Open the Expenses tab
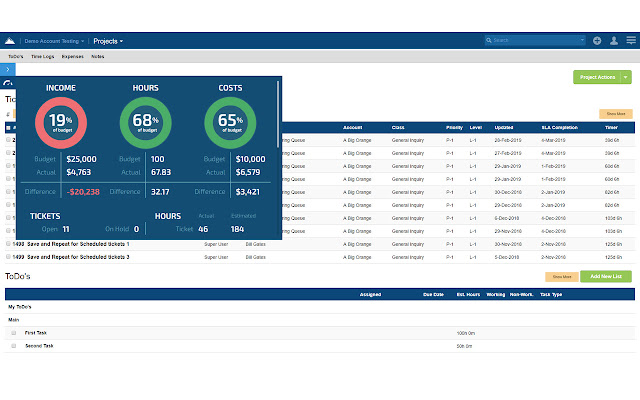 pos(73,57)
